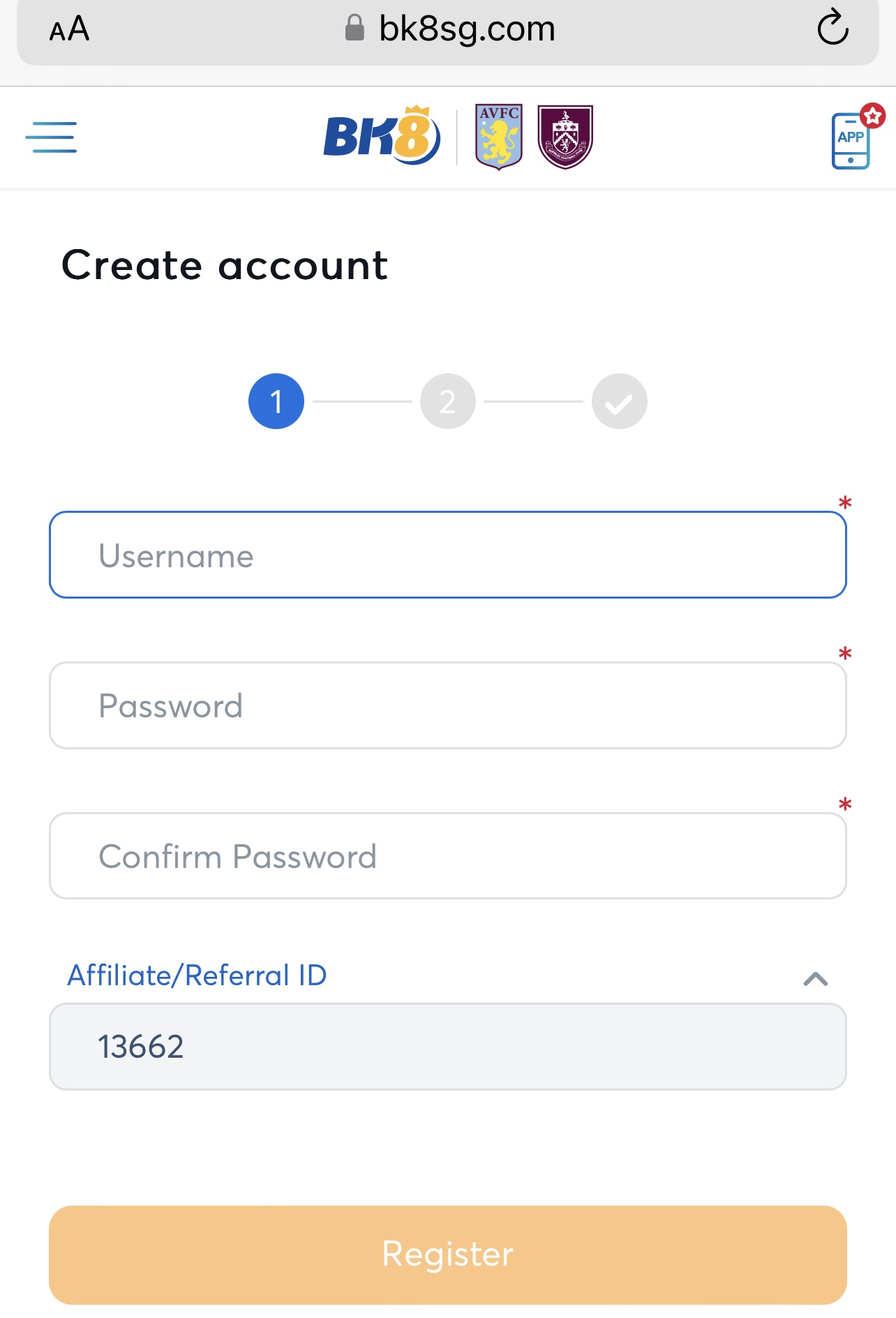Select step 2 circle in progress
The height and width of the screenshot is (1318, 896).
click(447, 401)
